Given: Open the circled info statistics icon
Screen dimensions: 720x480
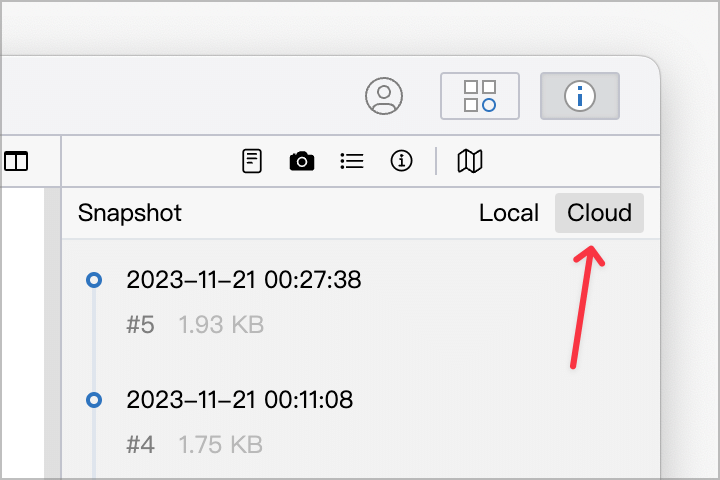Looking at the screenshot, I should tap(401, 161).
